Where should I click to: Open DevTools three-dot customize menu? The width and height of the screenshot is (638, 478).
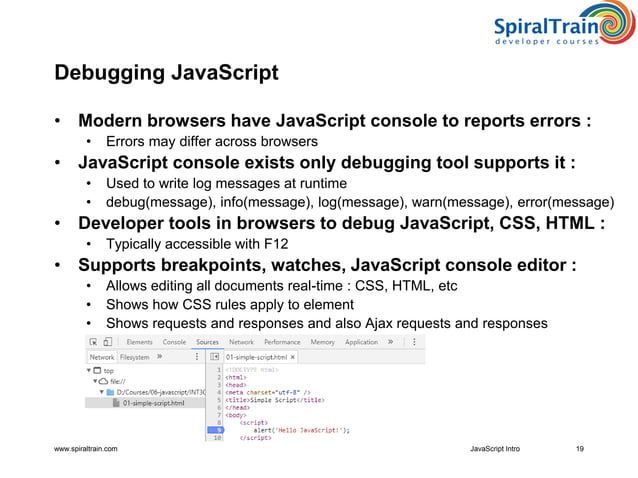coord(414,342)
